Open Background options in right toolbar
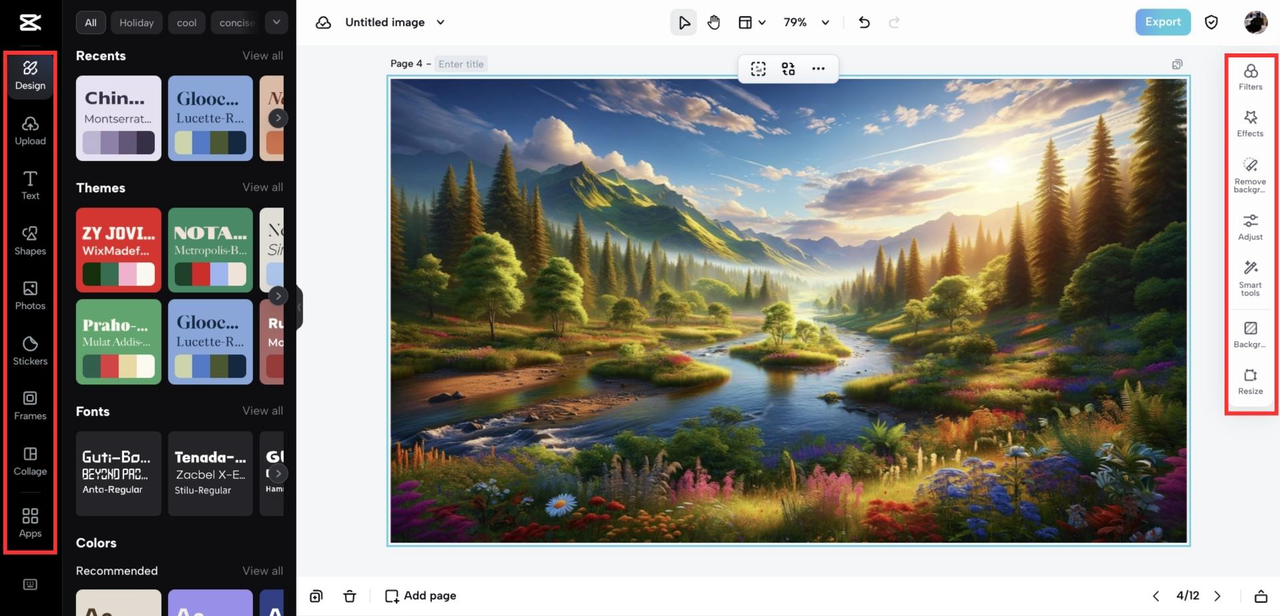This screenshot has width=1280, height=616. coord(1250,335)
